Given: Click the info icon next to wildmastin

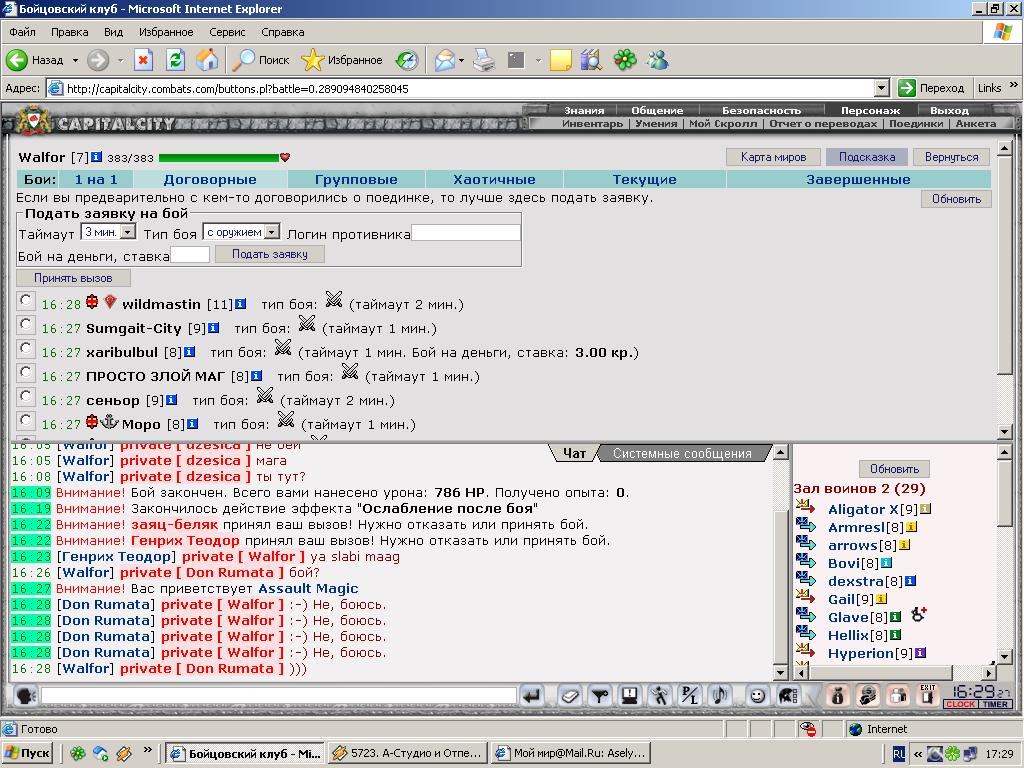Looking at the screenshot, I should click(x=240, y=304).
